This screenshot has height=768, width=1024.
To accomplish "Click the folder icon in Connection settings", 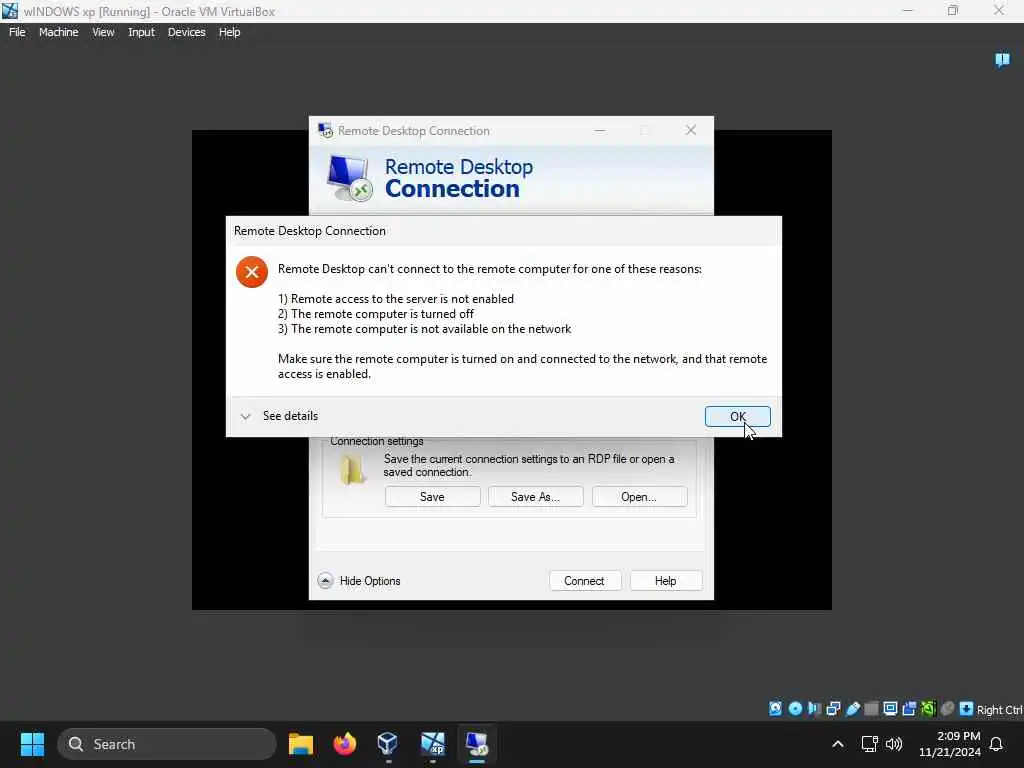I will [353, 469].
